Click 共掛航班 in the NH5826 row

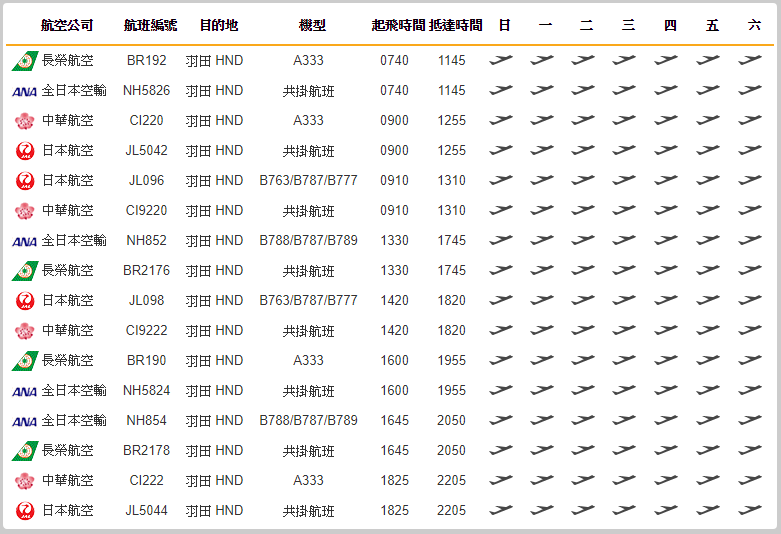(308, 91)
